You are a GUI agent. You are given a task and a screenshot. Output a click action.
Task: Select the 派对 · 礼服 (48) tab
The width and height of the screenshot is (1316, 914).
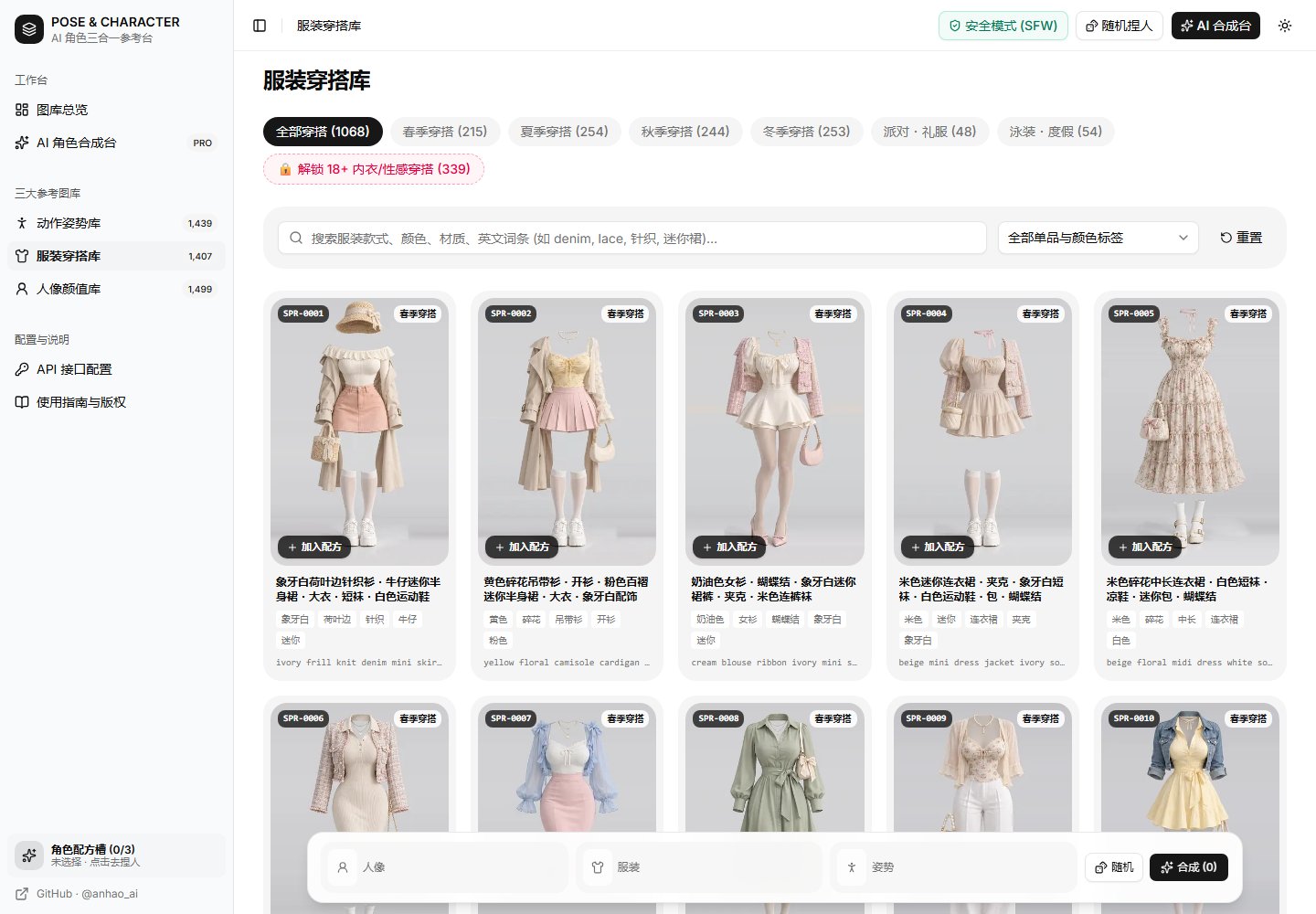(929, 132)
